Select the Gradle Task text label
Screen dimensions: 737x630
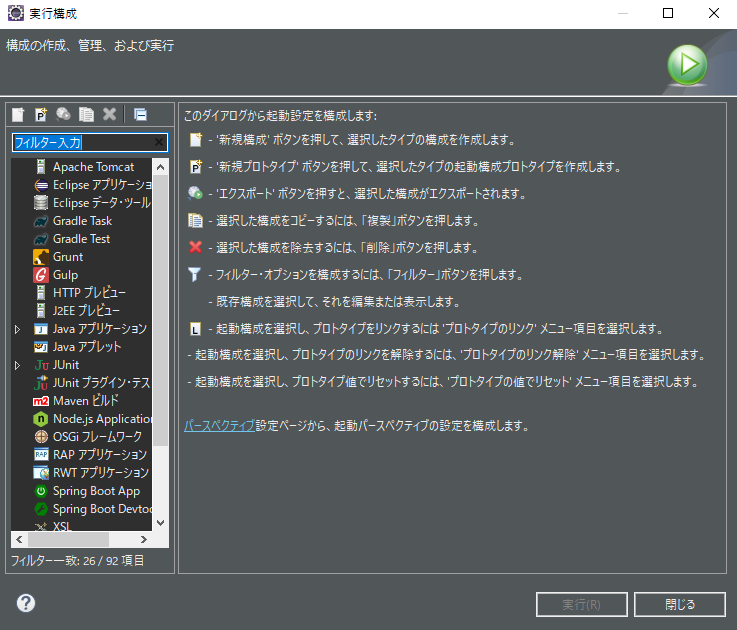[82, 221]
